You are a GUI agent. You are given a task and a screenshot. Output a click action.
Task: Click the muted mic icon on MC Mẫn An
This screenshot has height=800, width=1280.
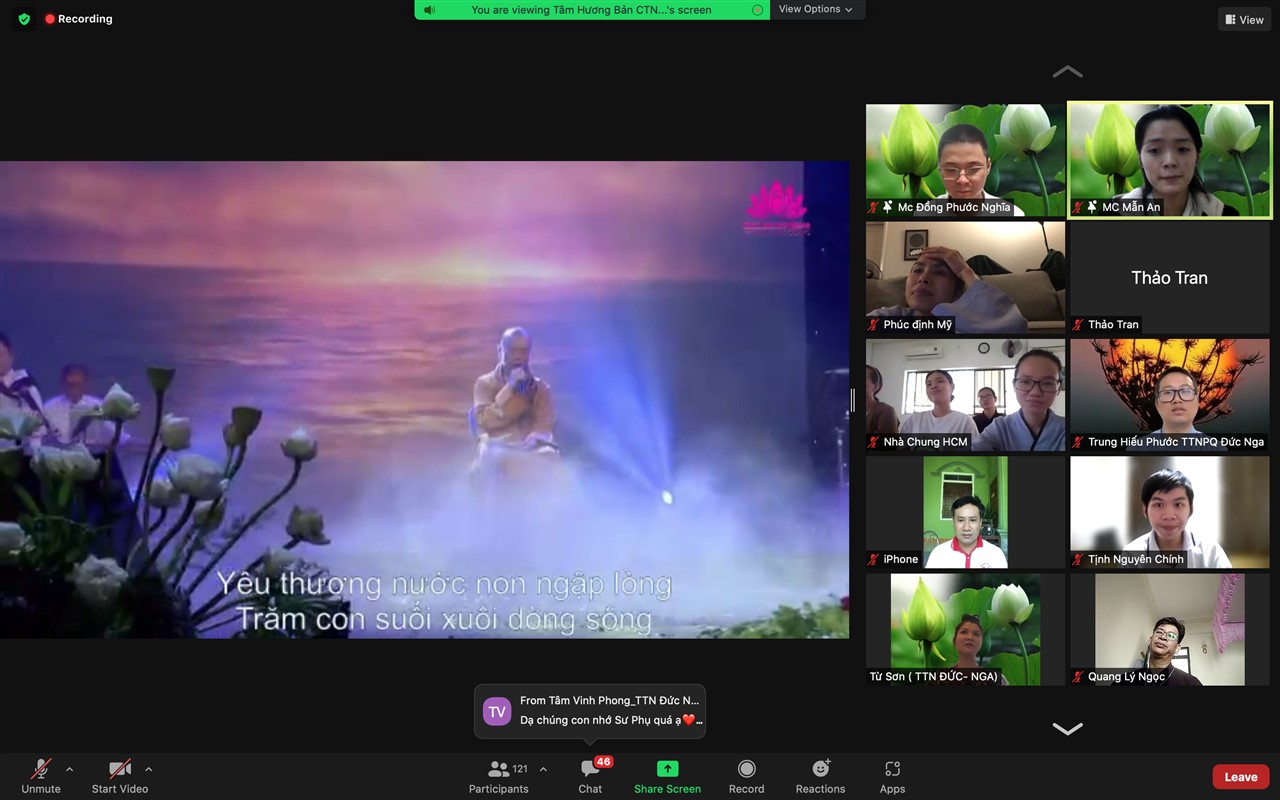pos(1078,208)
